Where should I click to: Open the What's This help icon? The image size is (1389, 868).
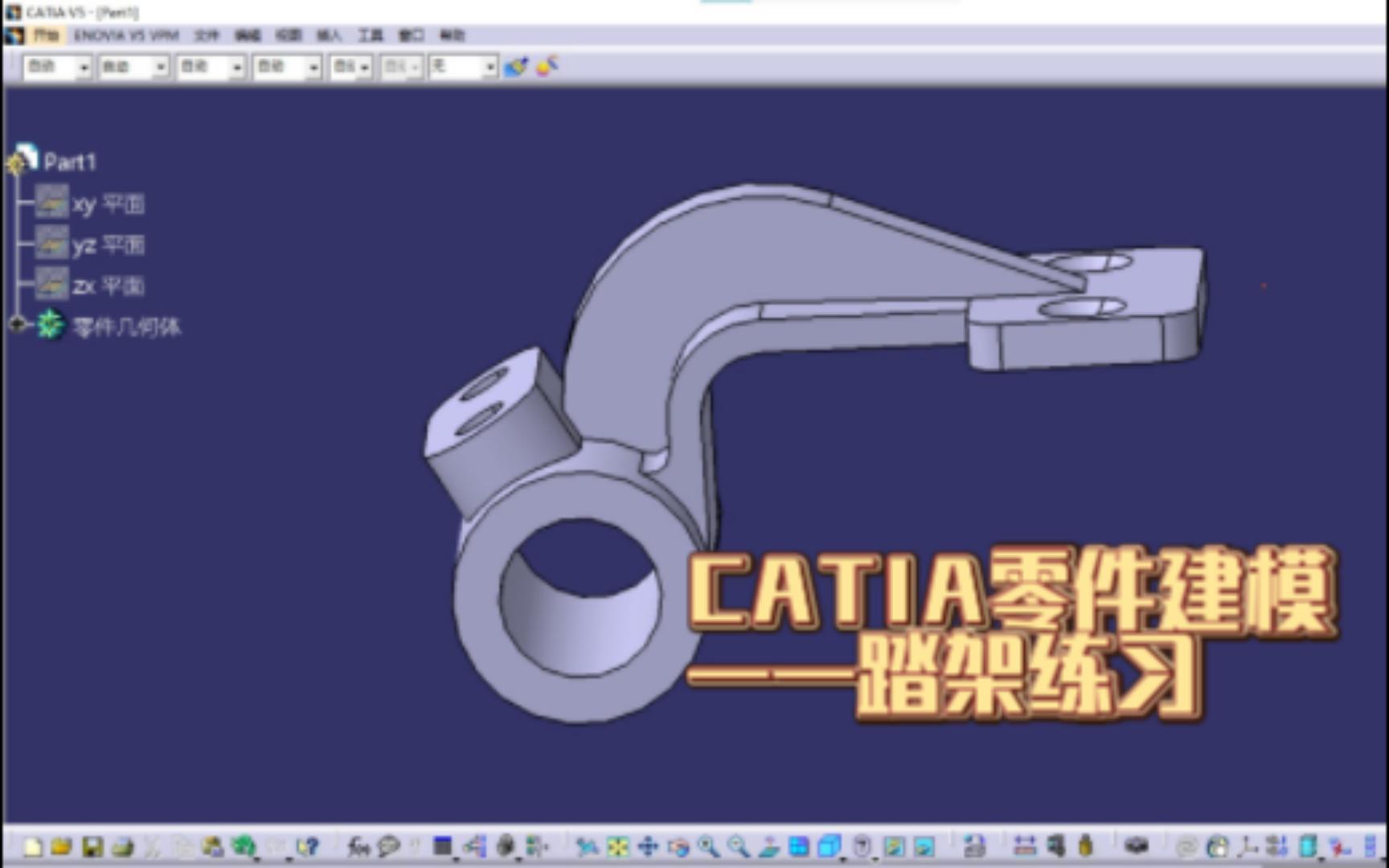308,846
